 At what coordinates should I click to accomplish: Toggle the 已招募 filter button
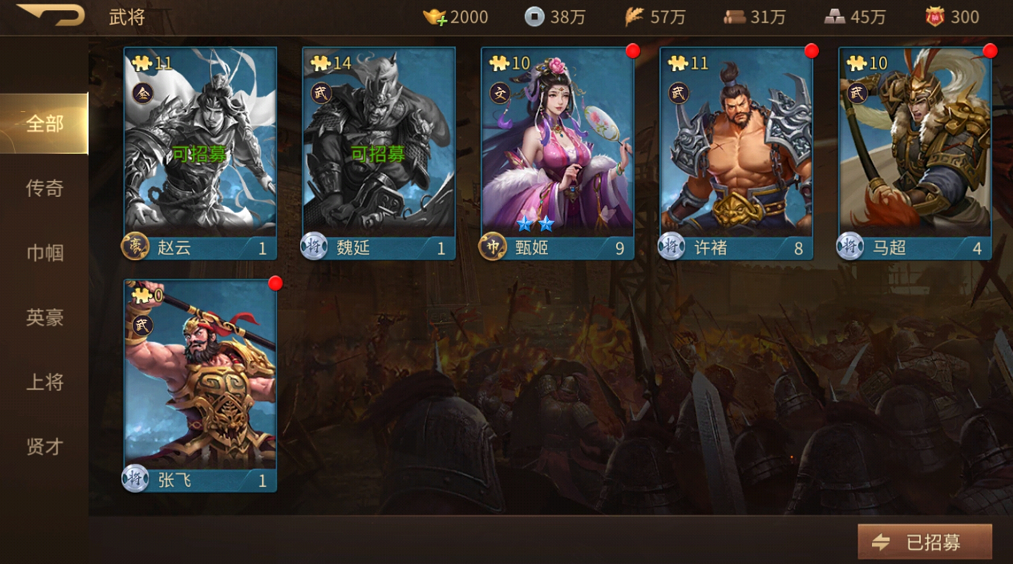[x=924, y=541]
